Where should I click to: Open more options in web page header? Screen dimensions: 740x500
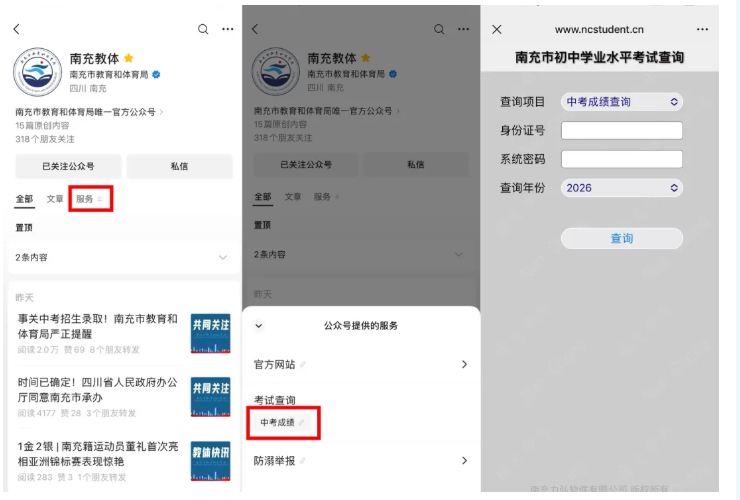(702, 29)
